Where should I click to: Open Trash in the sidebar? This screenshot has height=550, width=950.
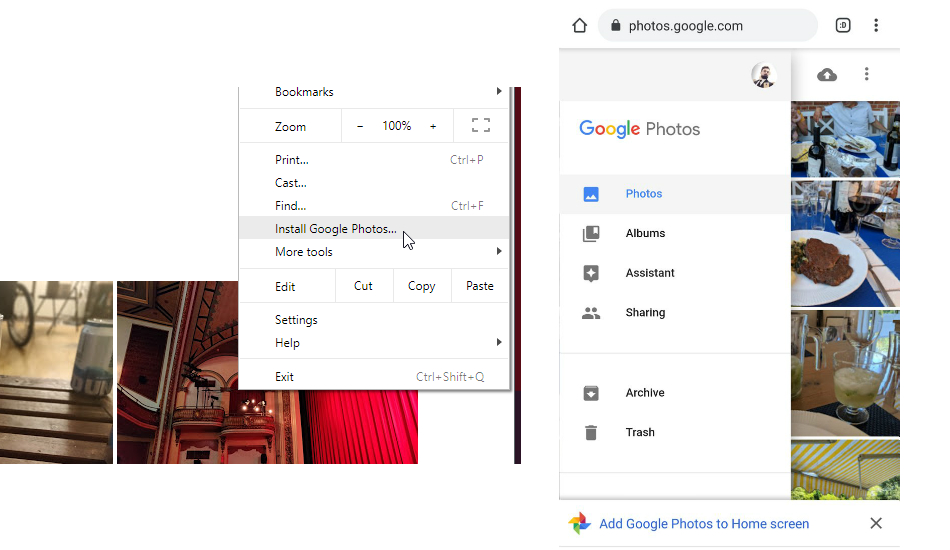[x=675, y=432]
